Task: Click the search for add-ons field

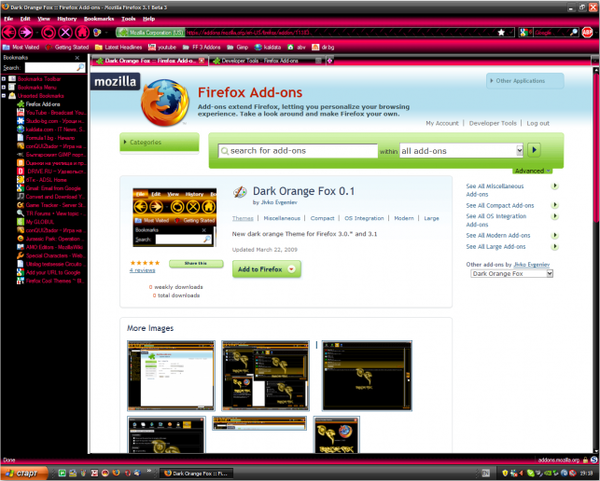Action: [x=298, y=151]
